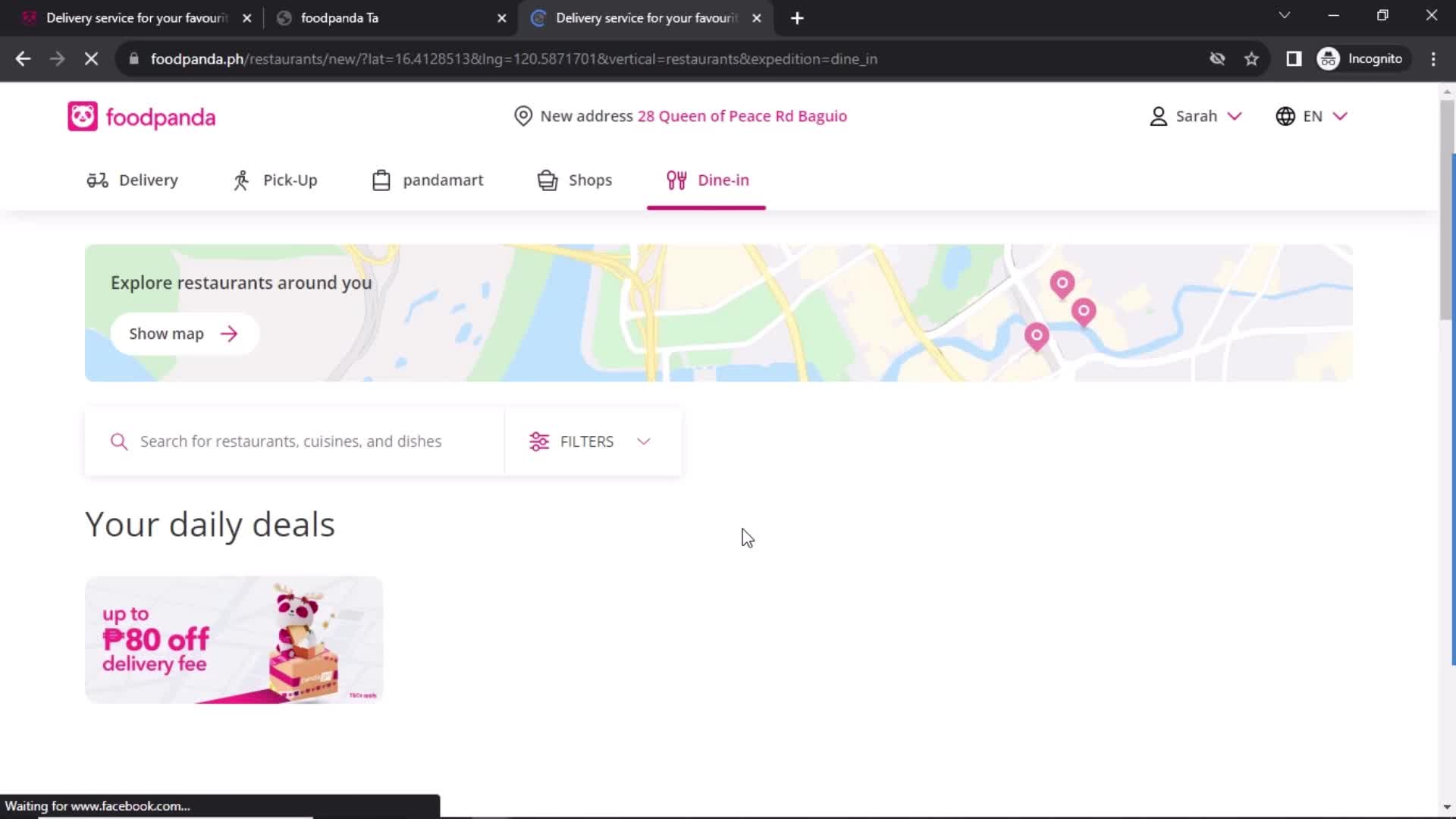Click the FILTERS sliders icon
1456x819 pixels.
click(x=539, y=441)
